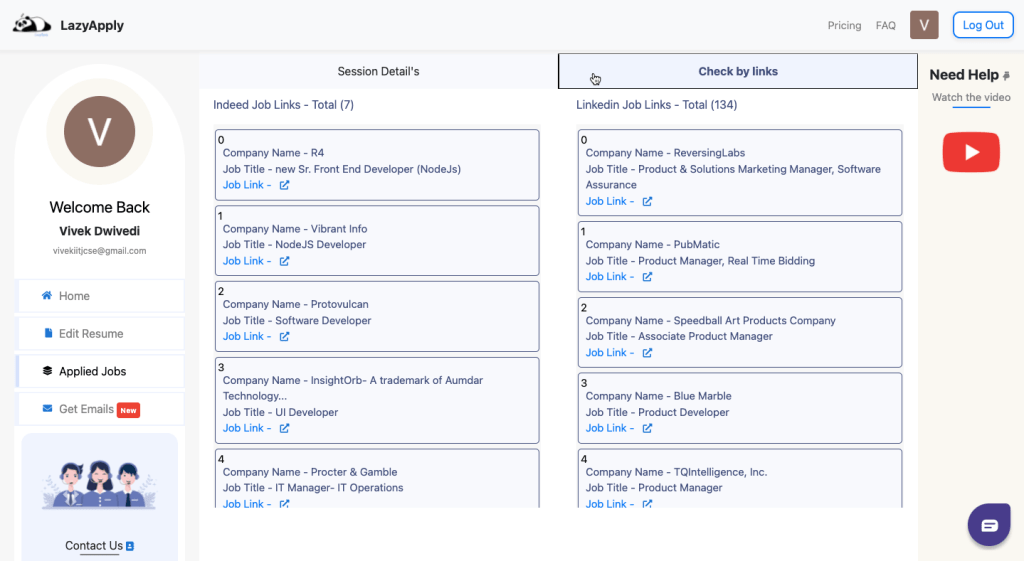Image resolution: width=1024 pixels, height=561 pixels.
Task: Open external link icon for PubMatic job
Action: click(x=647, y=276)
